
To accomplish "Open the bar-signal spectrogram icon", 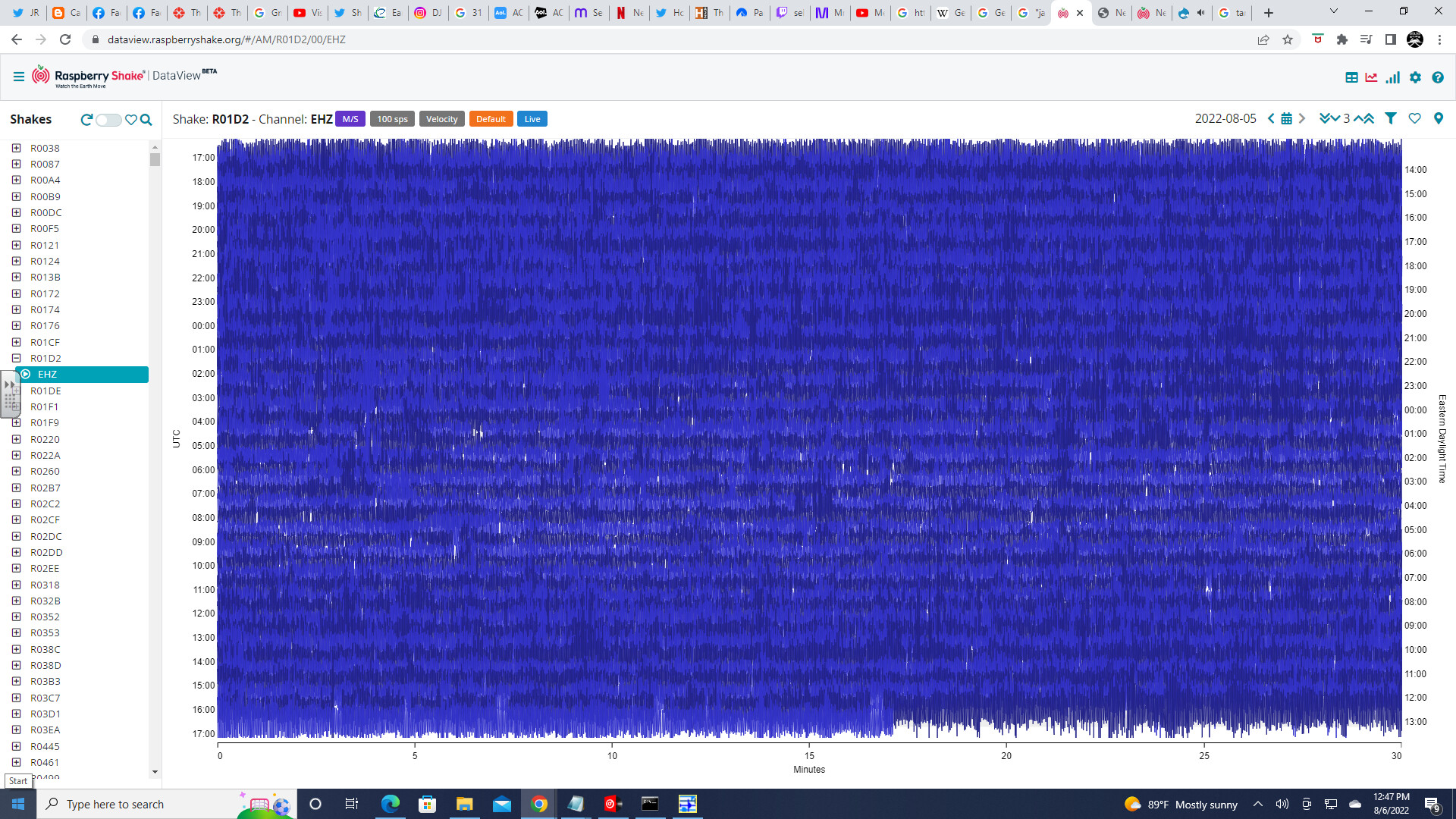I will [1392, 77].
